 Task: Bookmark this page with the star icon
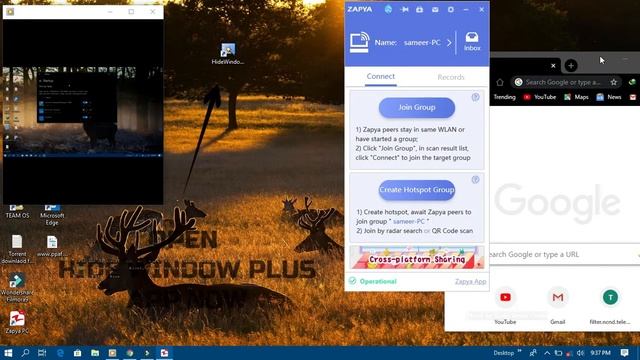tap(613, 82)
